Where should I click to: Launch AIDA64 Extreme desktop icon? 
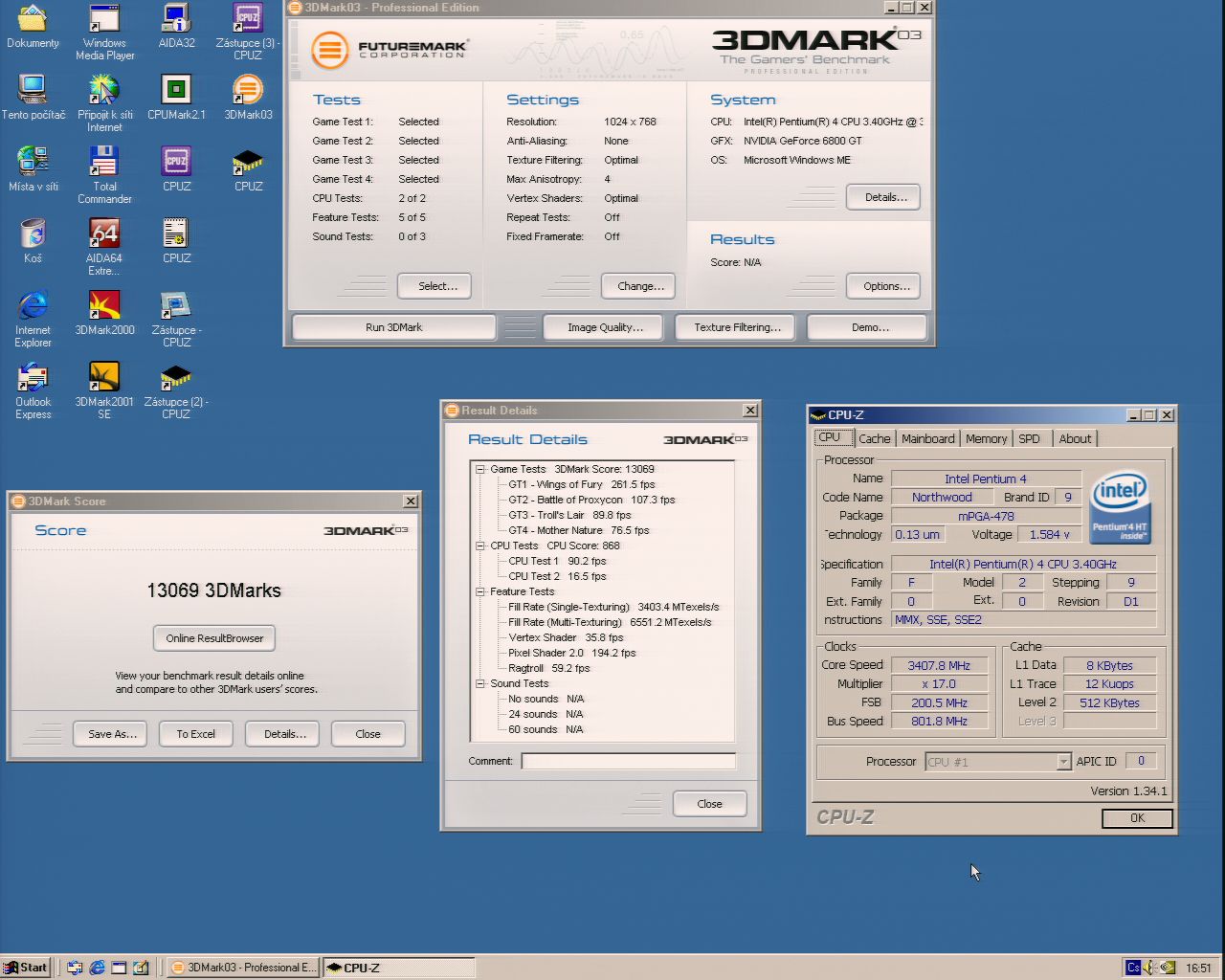click(104, 247)
